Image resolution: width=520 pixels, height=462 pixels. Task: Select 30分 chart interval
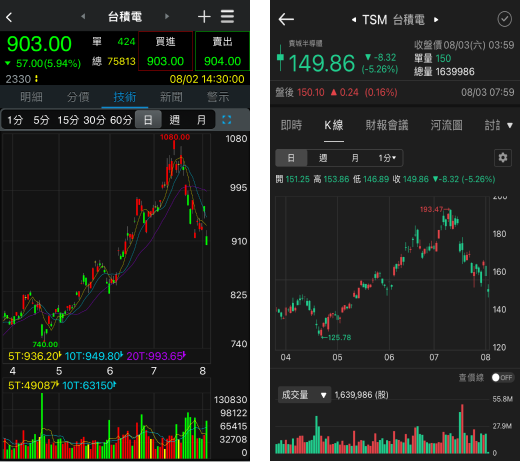[94, 120]
